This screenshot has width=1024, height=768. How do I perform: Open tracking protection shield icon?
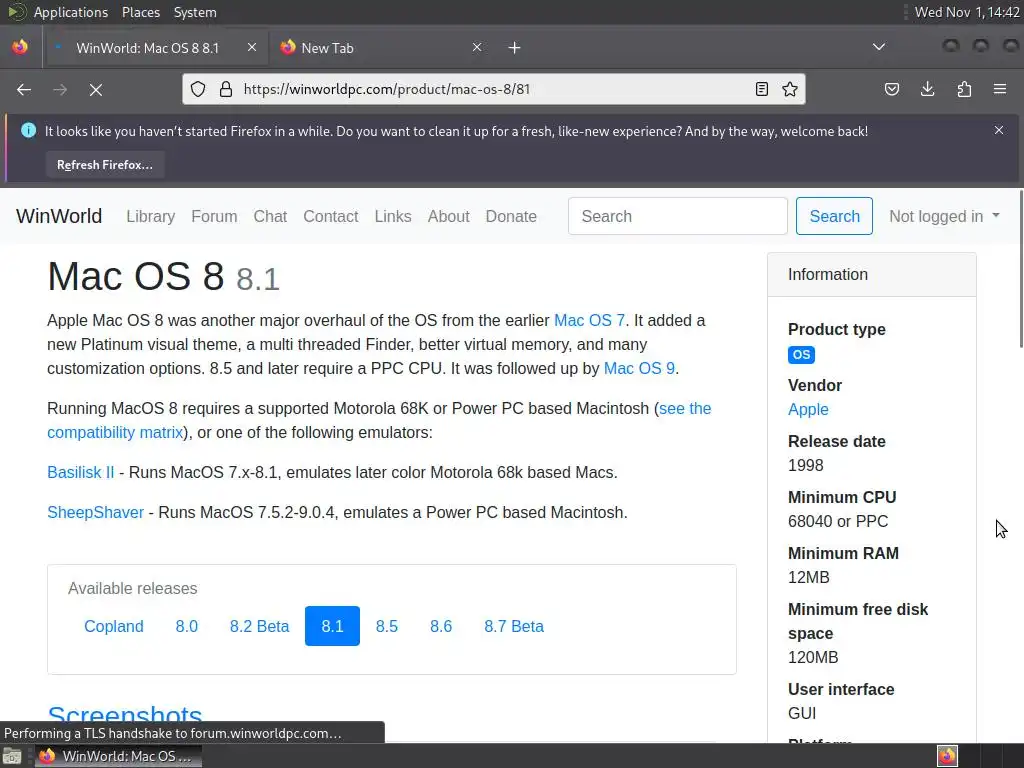[x=198, y=89]
